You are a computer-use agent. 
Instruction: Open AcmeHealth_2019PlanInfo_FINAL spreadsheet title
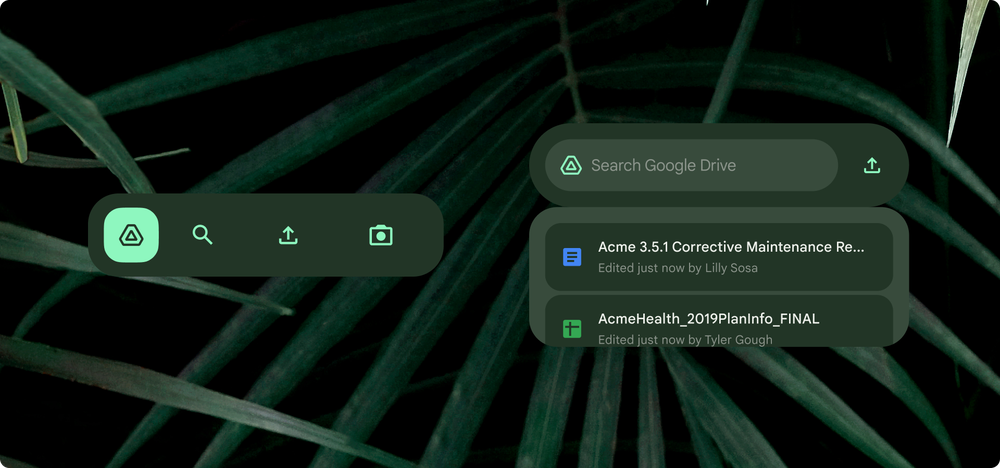pos(708,319)
